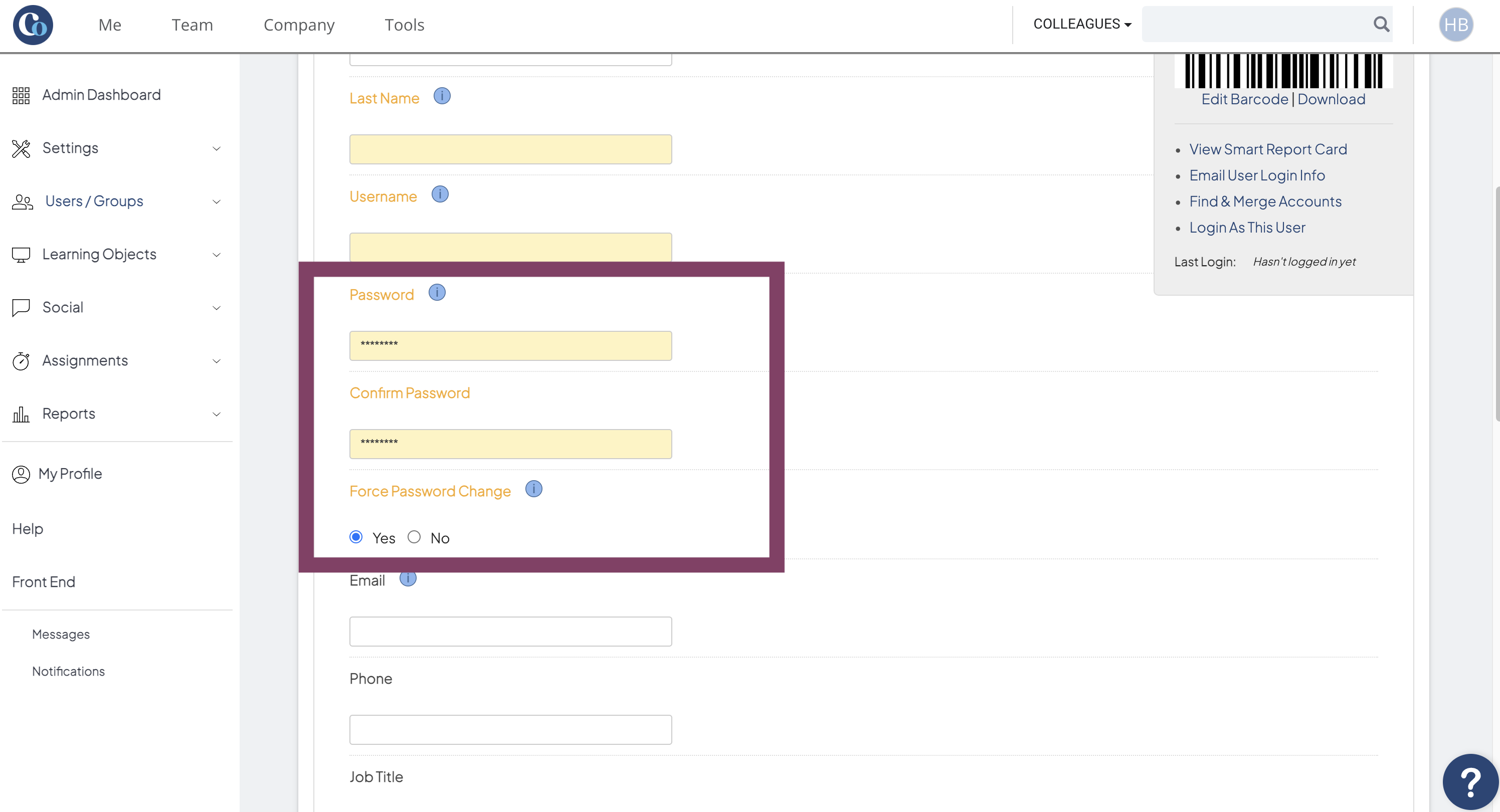Select Yes for Force Password Change
The width and height of the screenshot is (1500, 812).
[x=356, y=537]
